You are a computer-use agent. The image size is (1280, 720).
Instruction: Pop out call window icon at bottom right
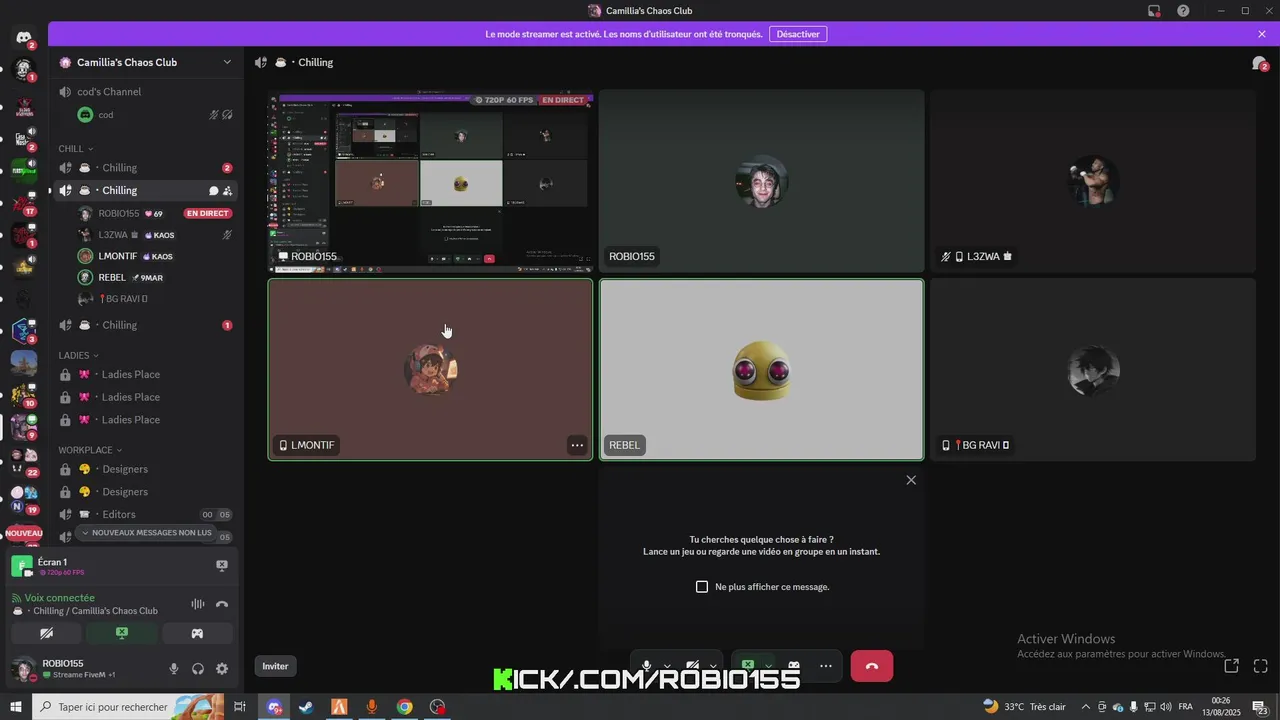click(x=1232, y=666)
